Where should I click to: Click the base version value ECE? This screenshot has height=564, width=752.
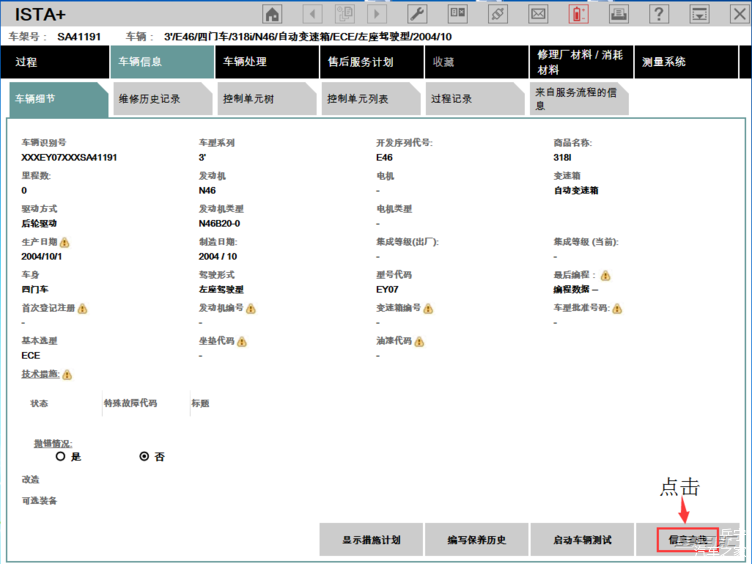[x=31, y=355]
